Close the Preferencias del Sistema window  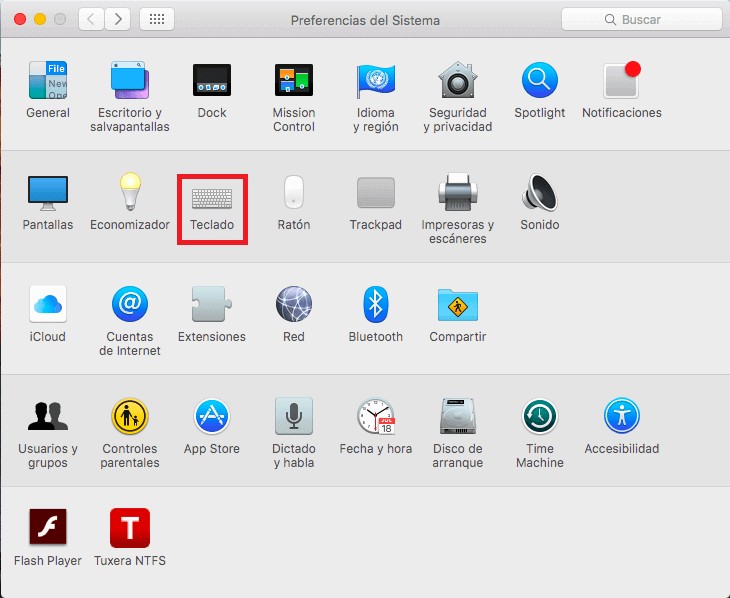click(20, 20)
